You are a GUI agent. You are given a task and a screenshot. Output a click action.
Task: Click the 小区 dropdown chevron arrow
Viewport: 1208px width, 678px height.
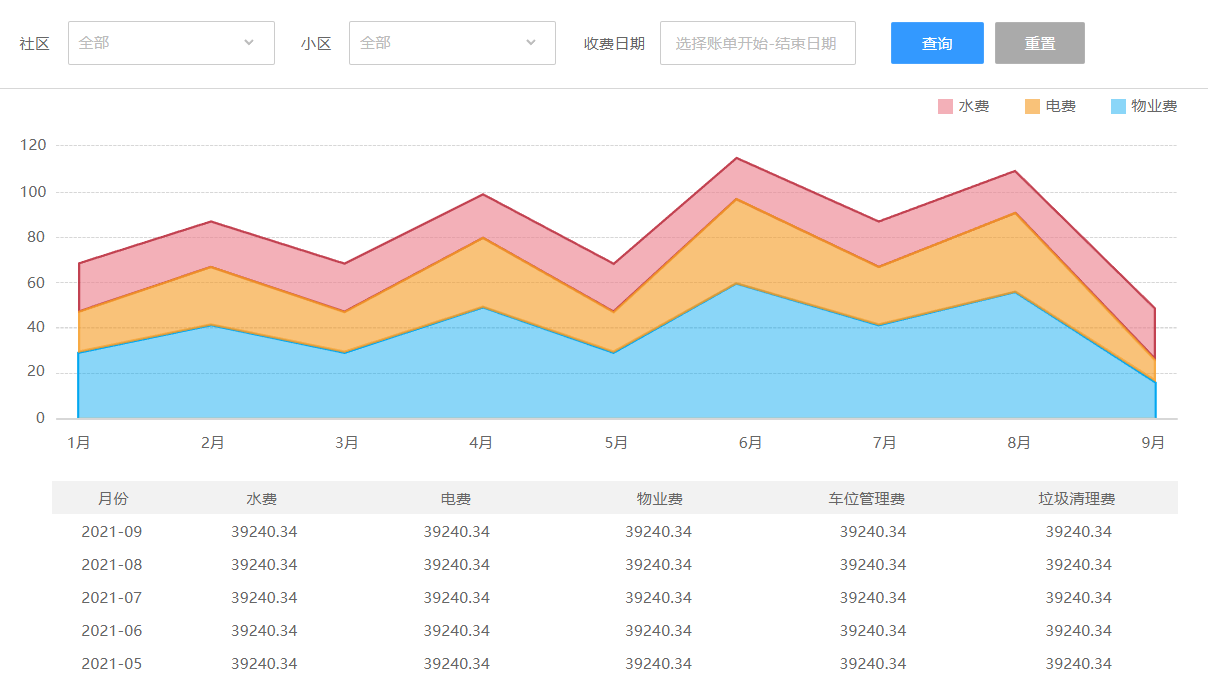[530, 43]
